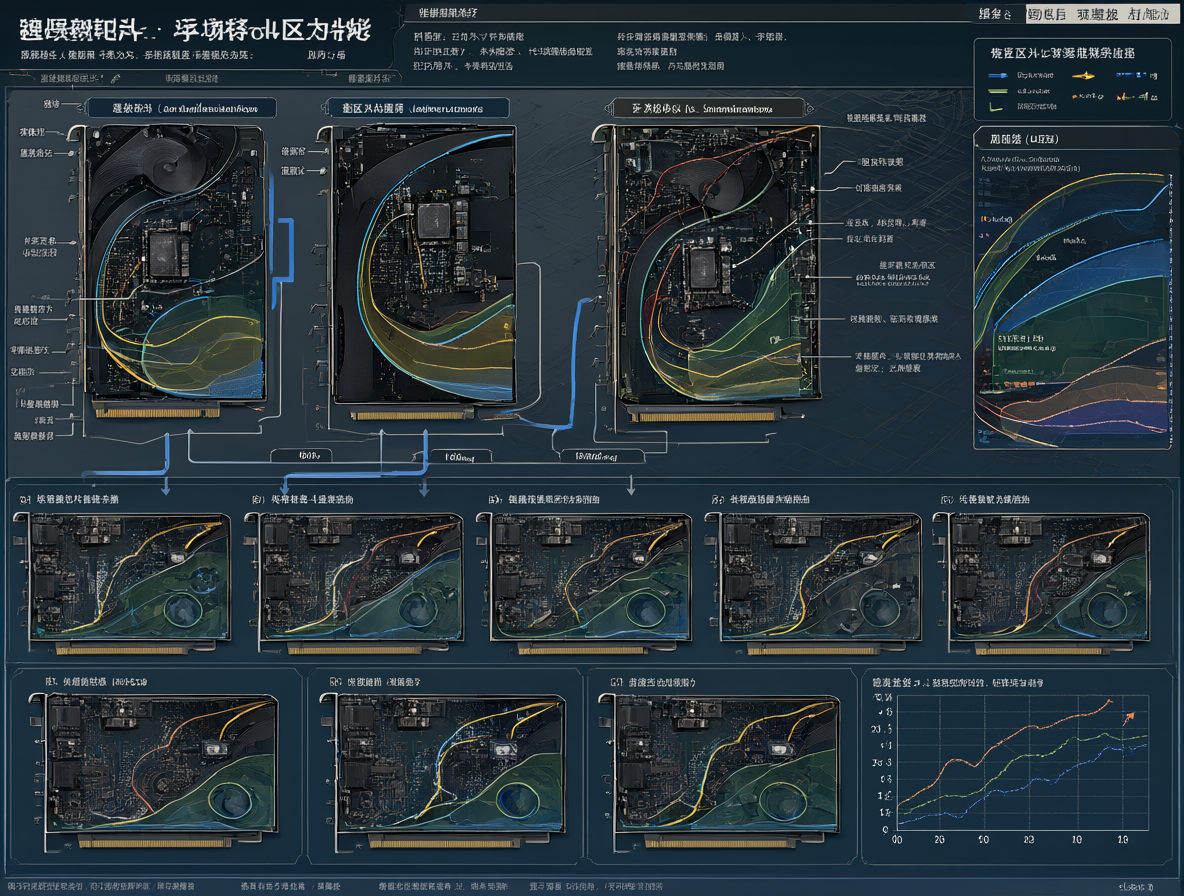Select the rightmost large graphics card with red traces
The image size is (1184, 896).
(708, 272)
